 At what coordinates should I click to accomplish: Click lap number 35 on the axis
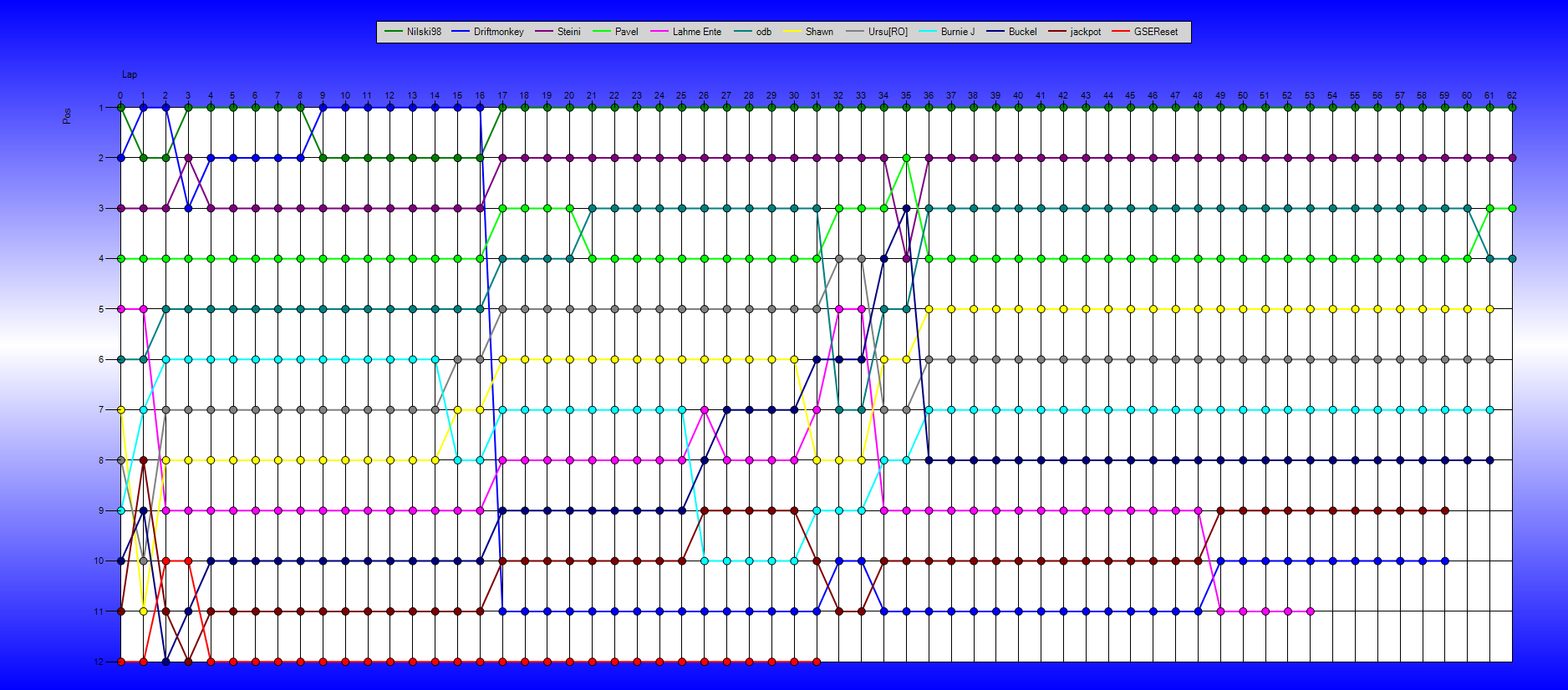point(906,95)
